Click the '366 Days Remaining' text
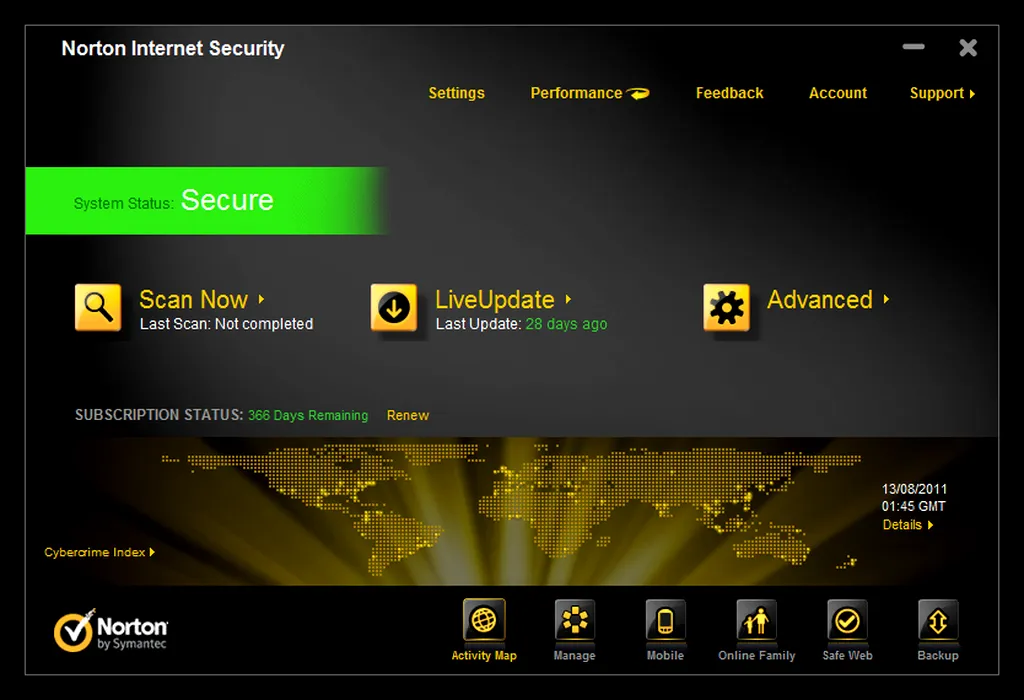1024x700 pixels. [308, 415]
